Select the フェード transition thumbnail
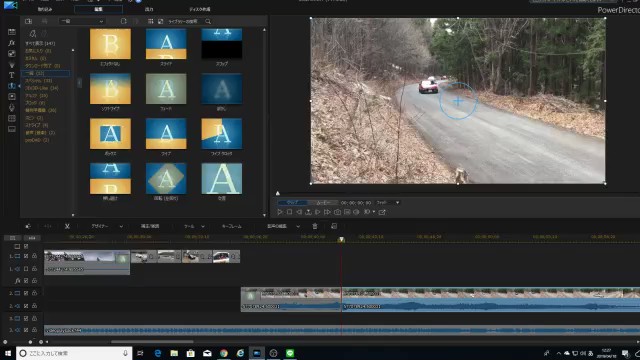Viewport: 640px width, 360px height. click(166, 89)
